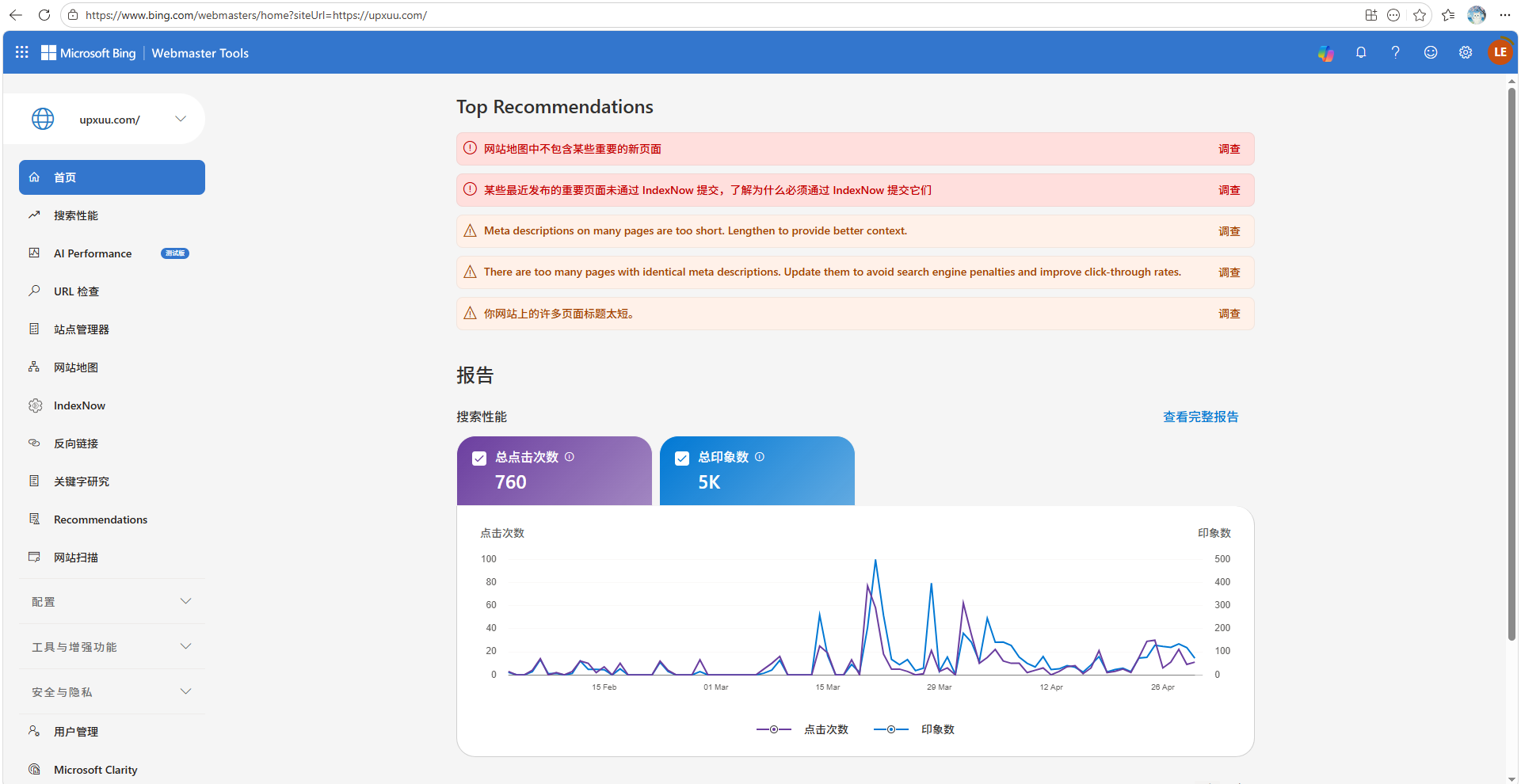Click warning icon on Meta descriptions too short
1521x784 pixels.
470,230
